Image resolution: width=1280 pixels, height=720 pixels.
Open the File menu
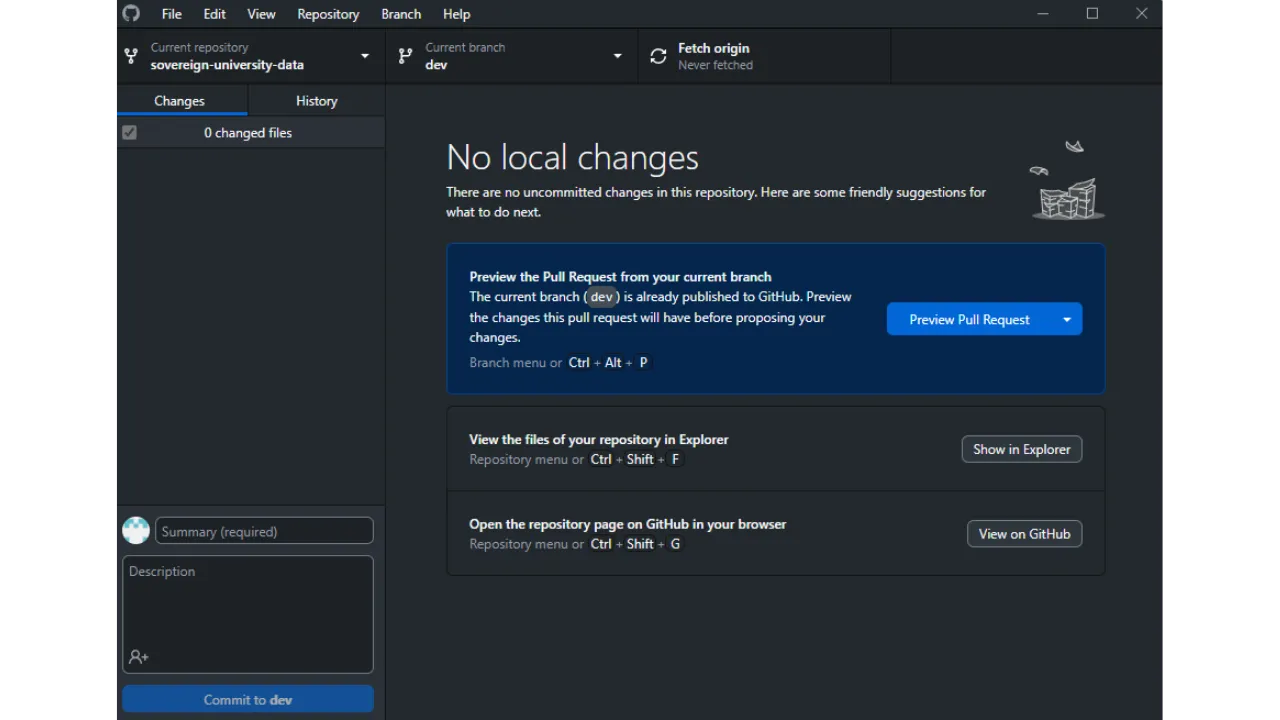pyautogui.click(x=172, y=14)
